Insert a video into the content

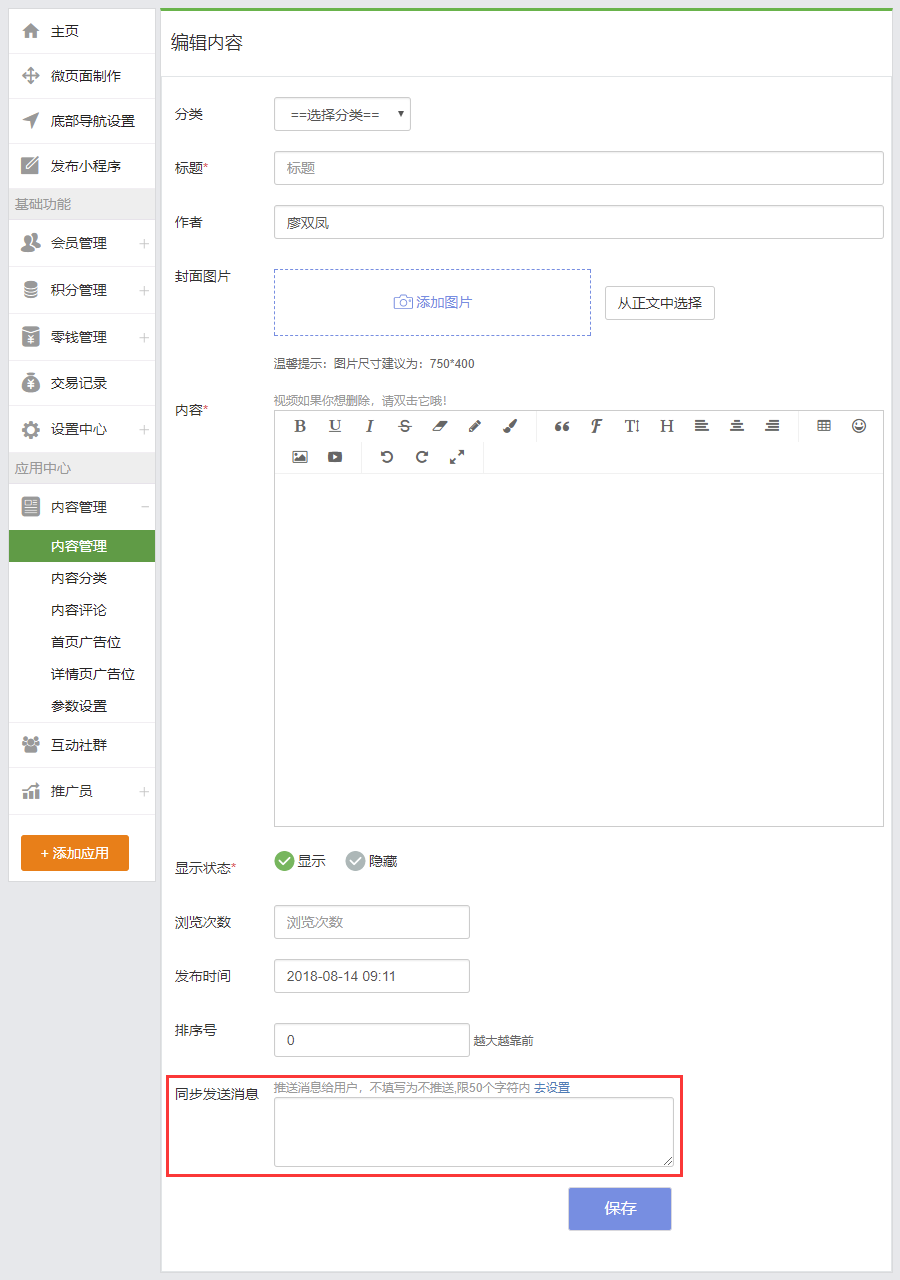point(335,457)
